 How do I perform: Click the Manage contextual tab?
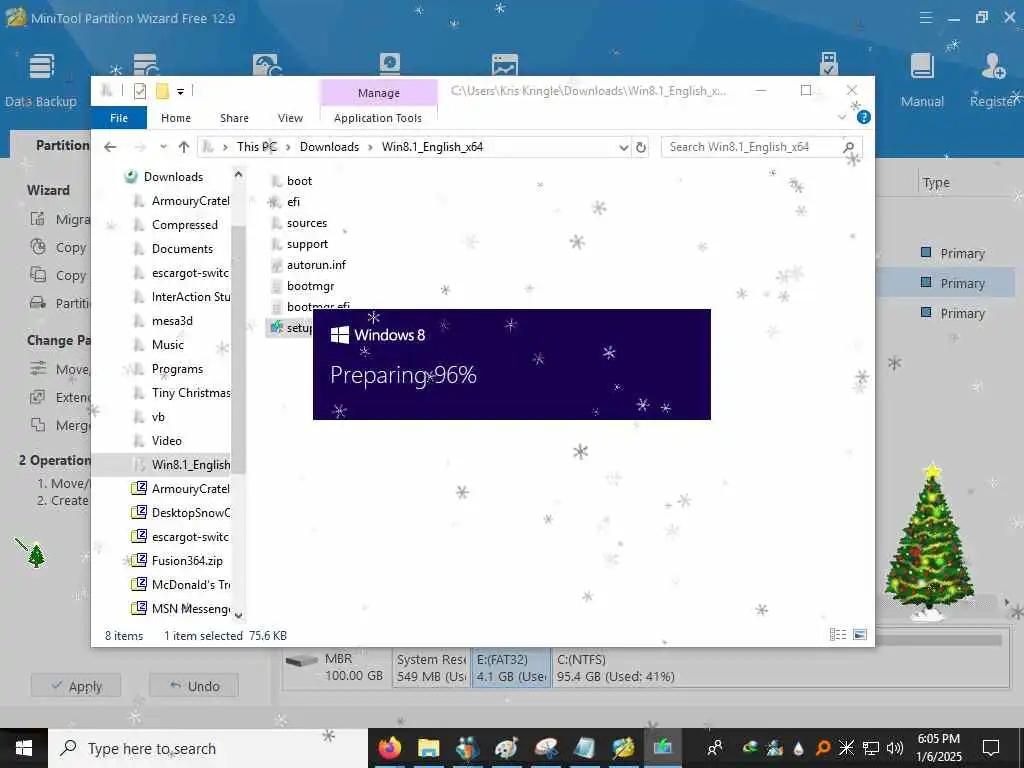coord(379,93)
